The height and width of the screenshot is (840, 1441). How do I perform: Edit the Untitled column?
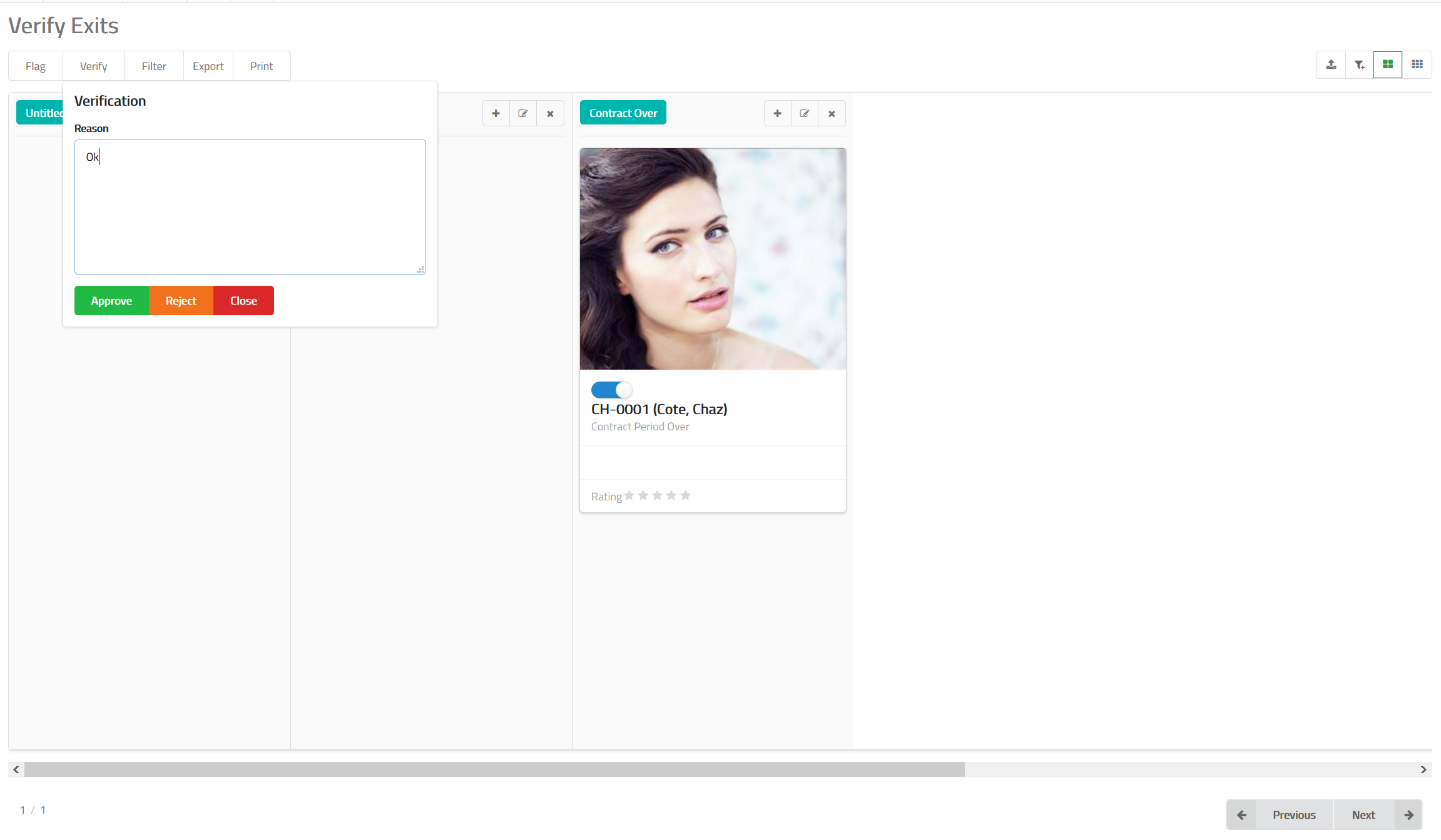point(523,113)
